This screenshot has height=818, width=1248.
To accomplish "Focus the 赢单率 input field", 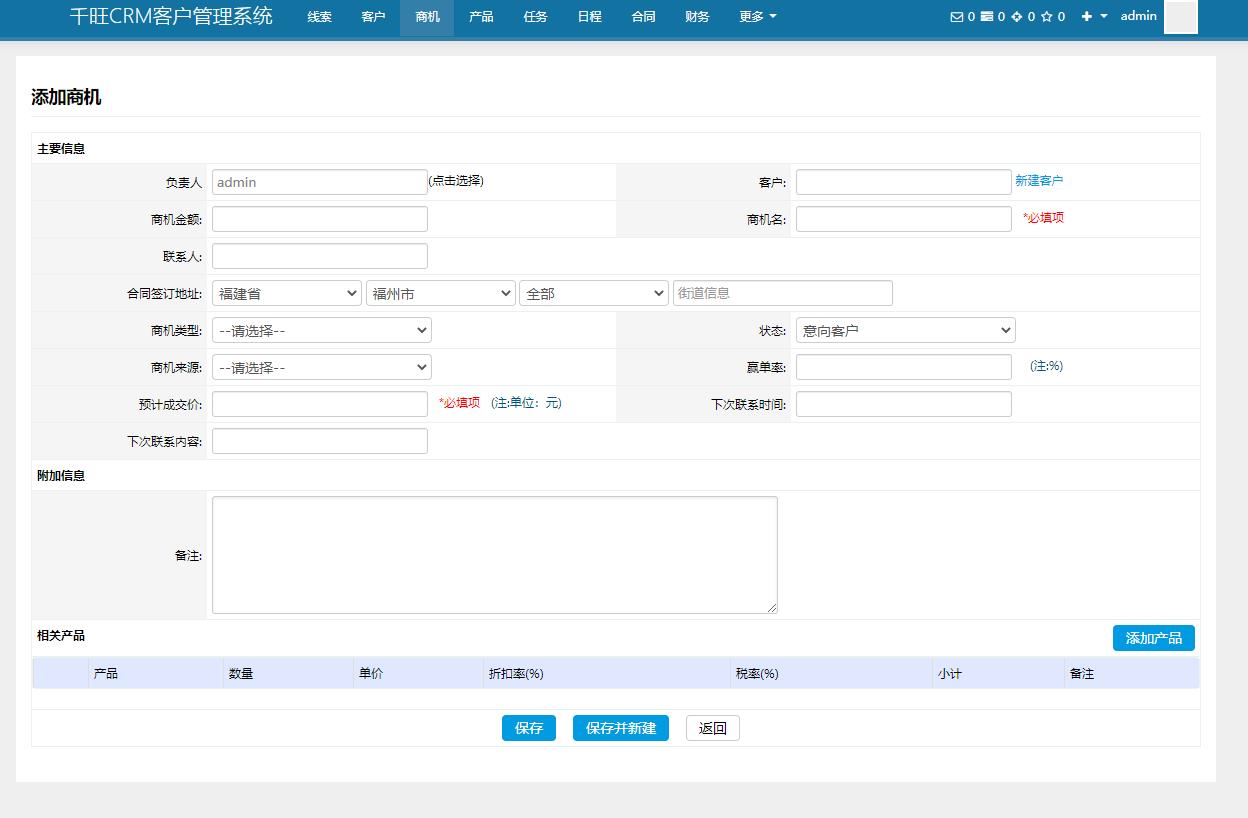I will [904, 367].
